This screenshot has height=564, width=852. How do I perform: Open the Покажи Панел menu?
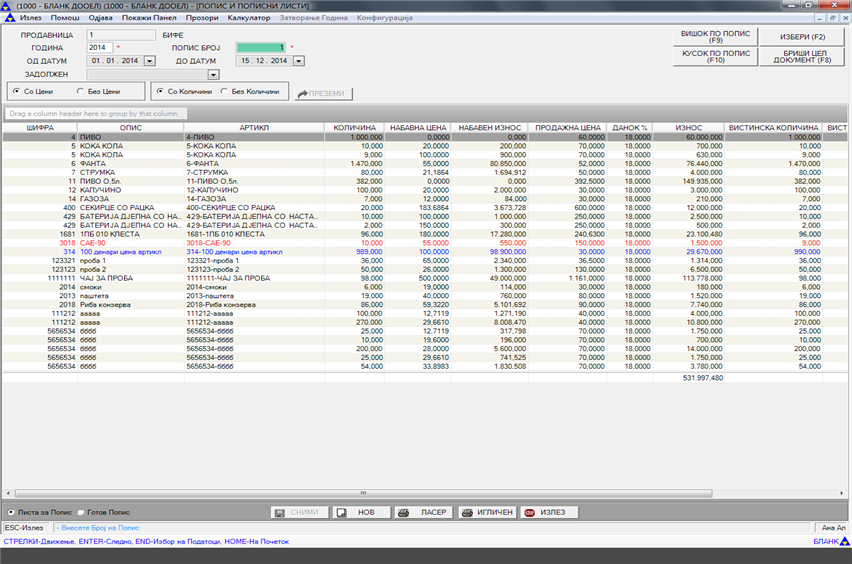(150, 19)
